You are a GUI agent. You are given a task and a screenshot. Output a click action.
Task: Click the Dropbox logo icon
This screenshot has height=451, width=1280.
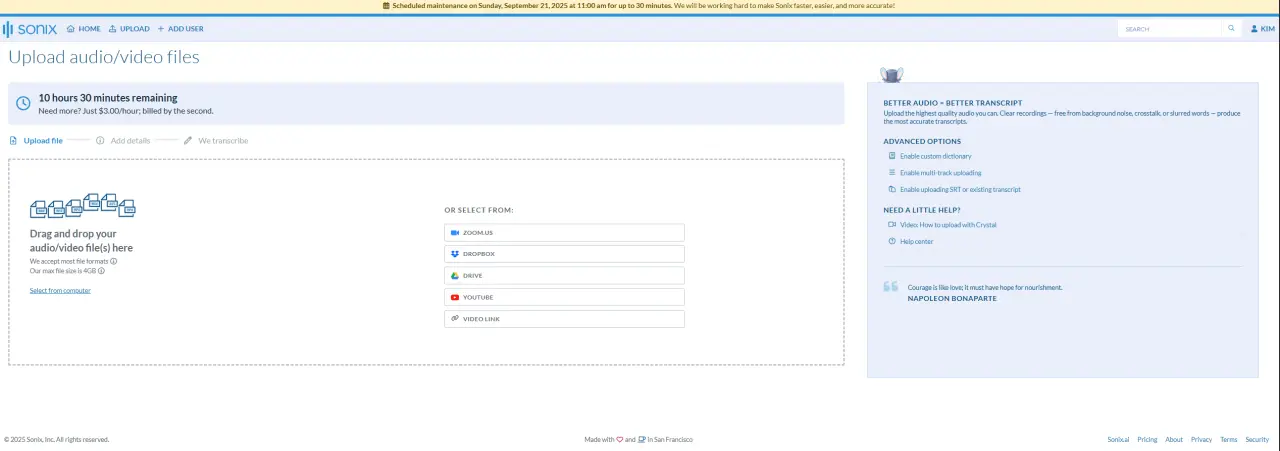tap(455, 254)
